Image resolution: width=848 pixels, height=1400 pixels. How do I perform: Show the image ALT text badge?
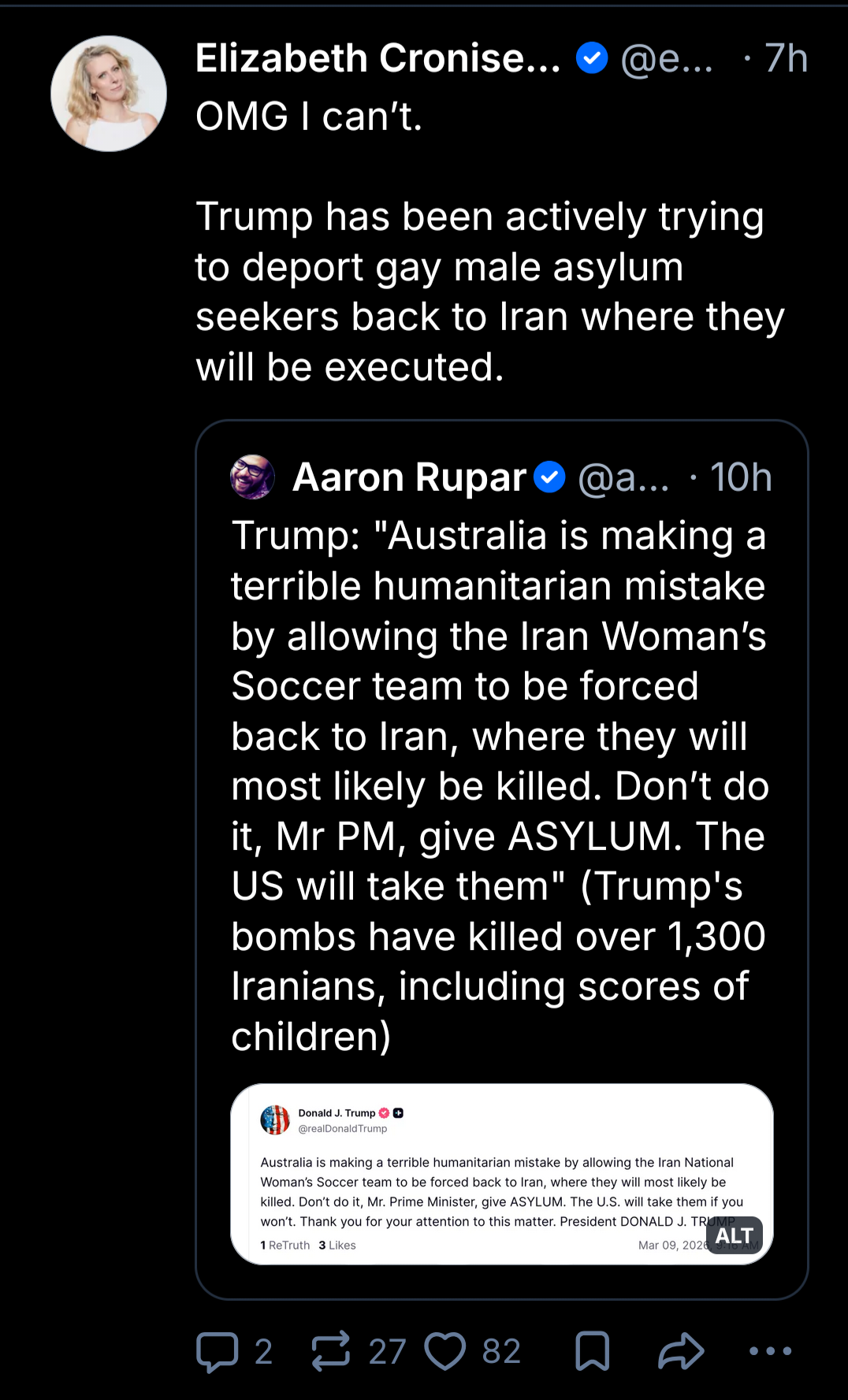735,1235
